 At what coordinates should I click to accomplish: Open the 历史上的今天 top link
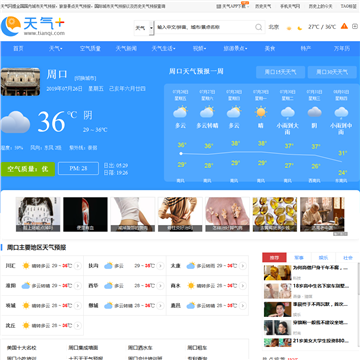pos(320,6)
